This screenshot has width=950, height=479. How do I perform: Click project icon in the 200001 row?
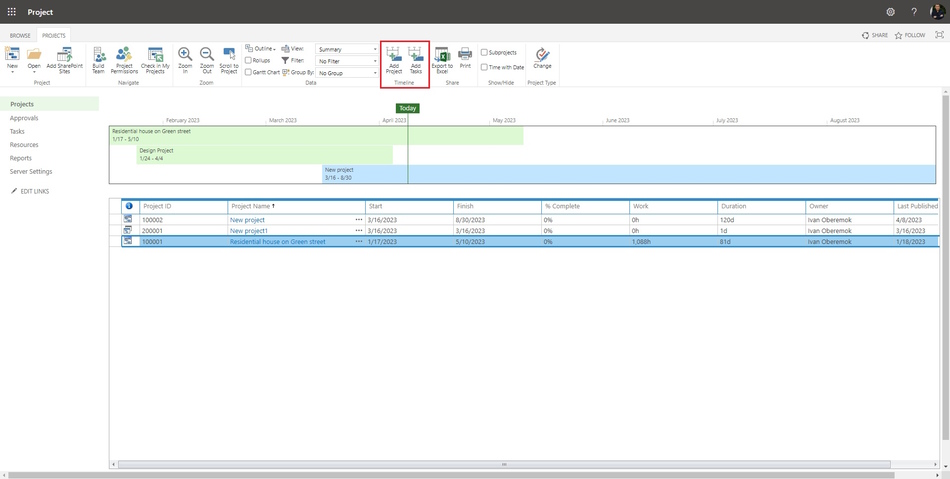point(128,231)
